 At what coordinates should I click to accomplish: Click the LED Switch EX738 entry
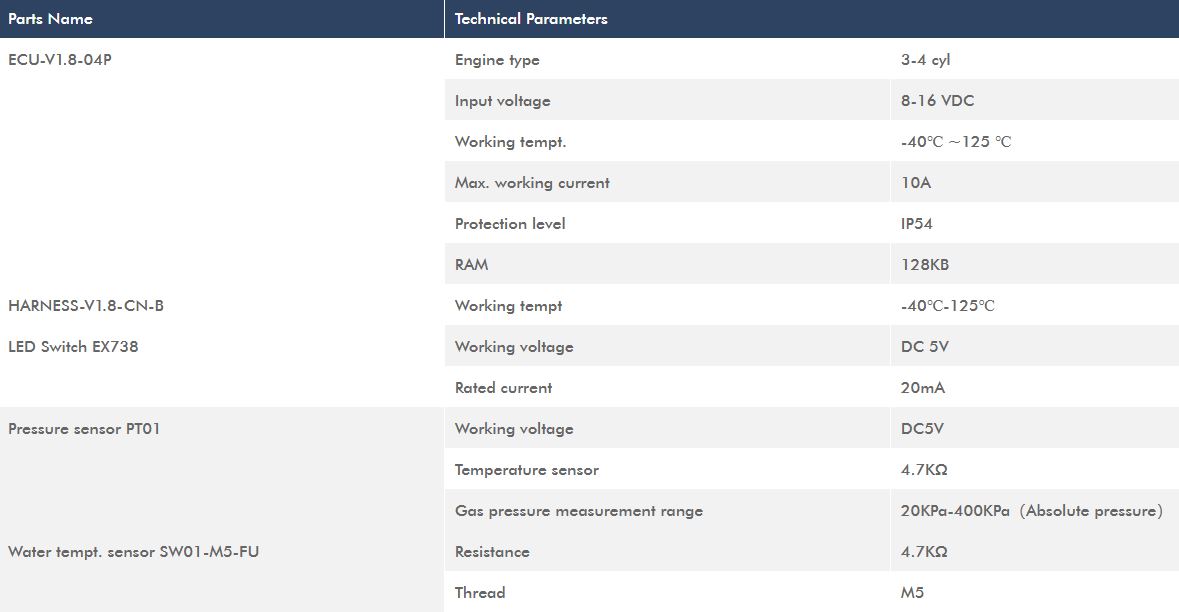(x=73, y=347)
